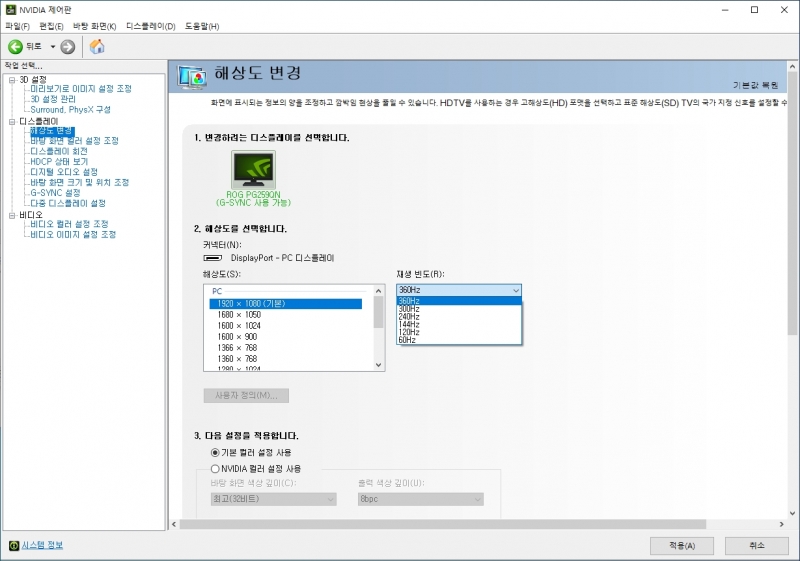Choose 240Hz in refresh rate list
Viewport: 800px width, 561px height.
pos(459,317)
